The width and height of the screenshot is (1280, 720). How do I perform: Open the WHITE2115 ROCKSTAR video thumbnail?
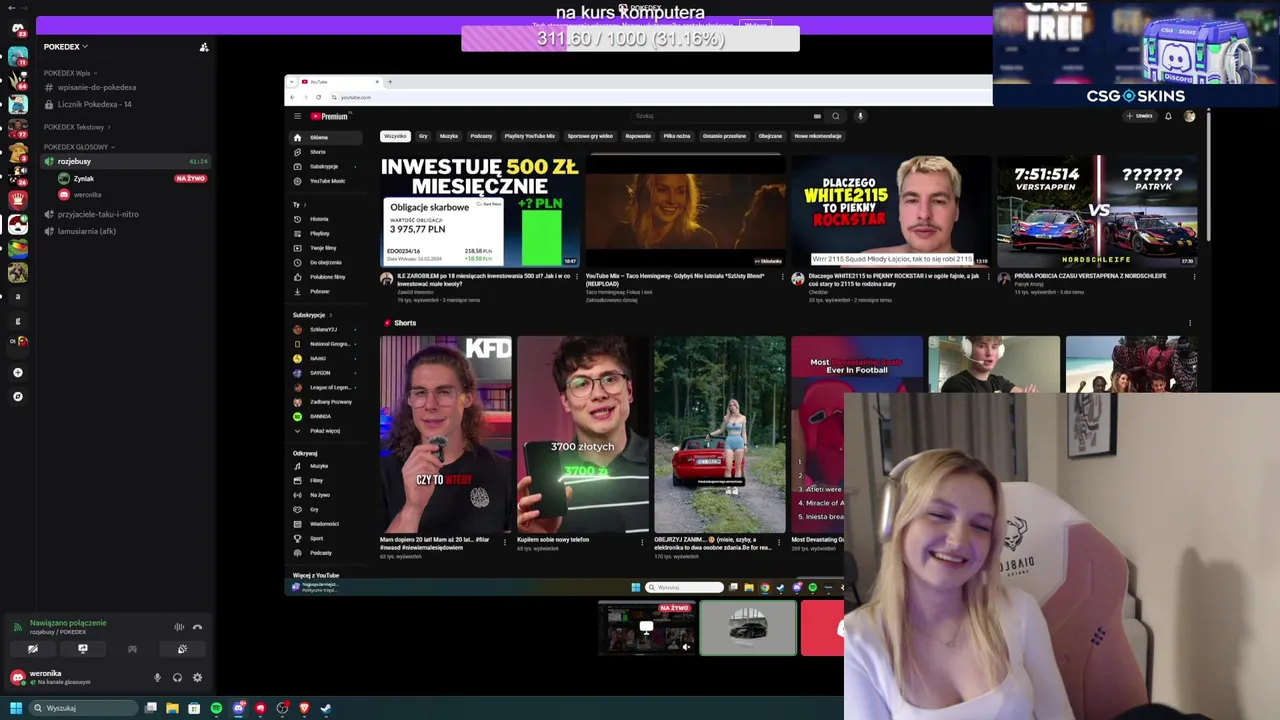pos(891,211)
